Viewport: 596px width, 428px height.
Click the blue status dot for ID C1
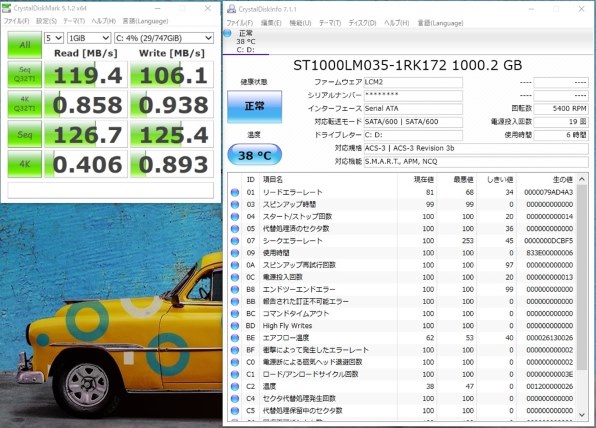[x=235, y=374]
